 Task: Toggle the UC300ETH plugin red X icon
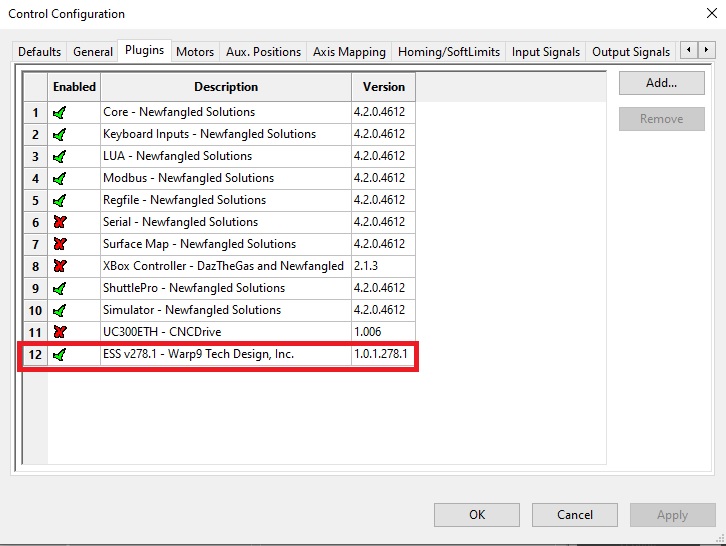click(x=60, y=333)
